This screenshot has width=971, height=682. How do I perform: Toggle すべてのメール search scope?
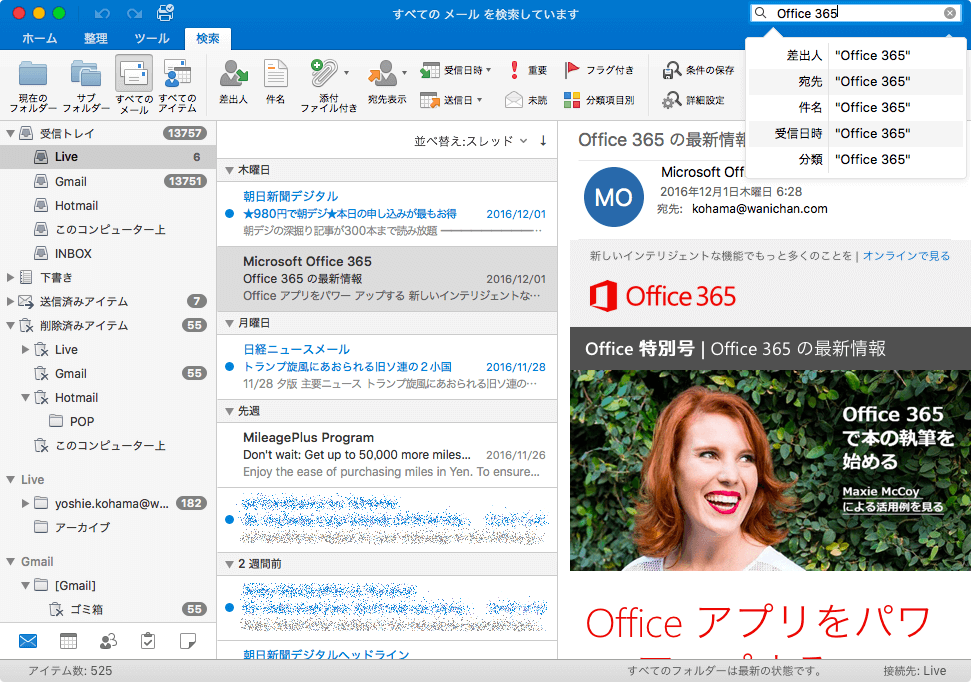click(134, 85)
